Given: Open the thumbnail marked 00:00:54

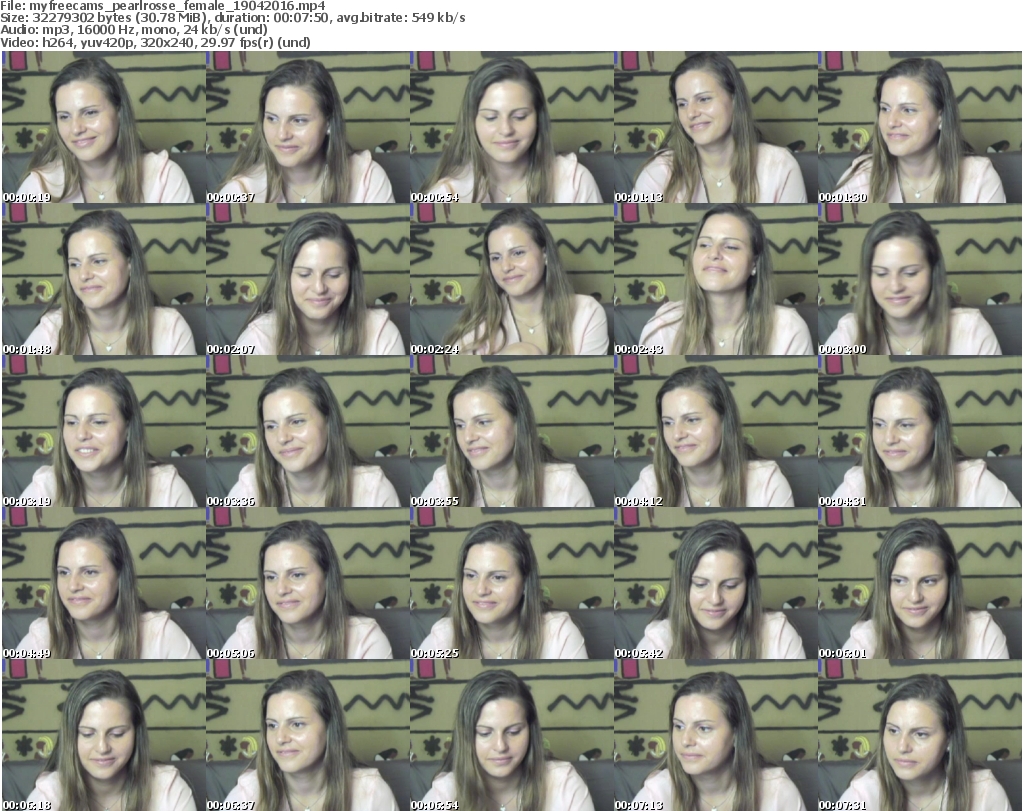Looking at the screenshot, I should [x=511, y=127].
